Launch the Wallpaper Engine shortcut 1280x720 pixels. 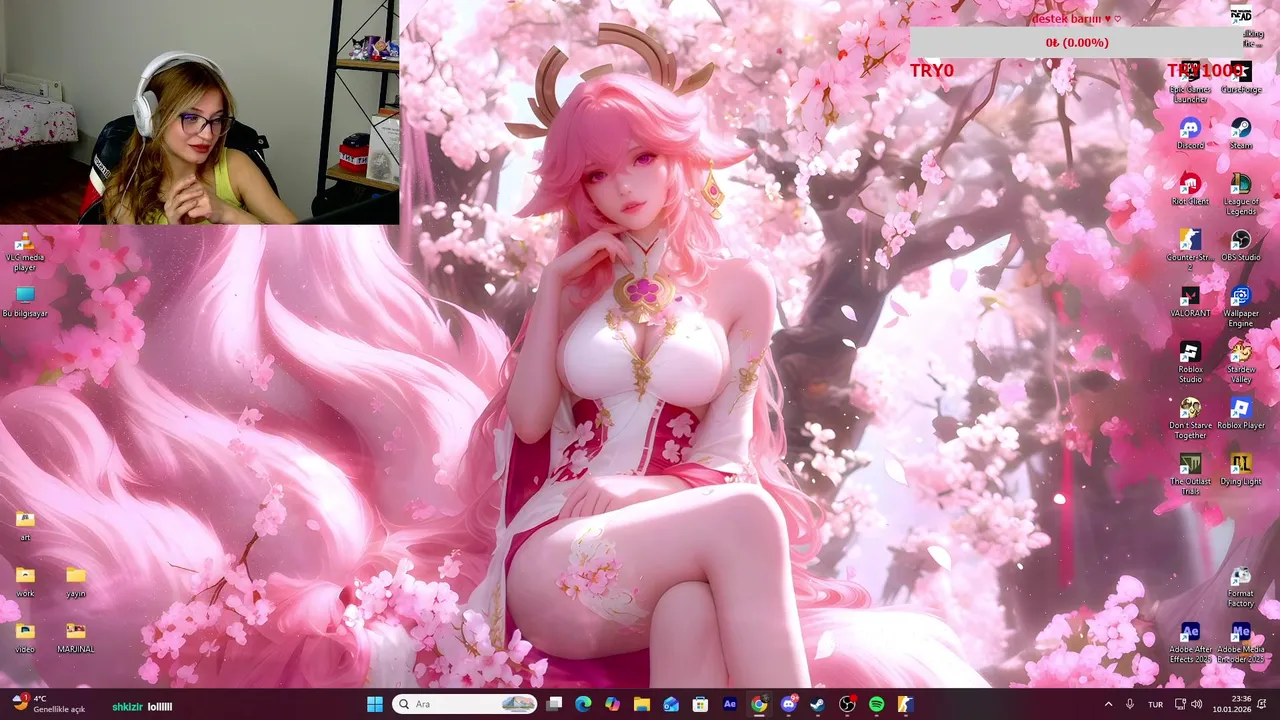pos(1241,306)
